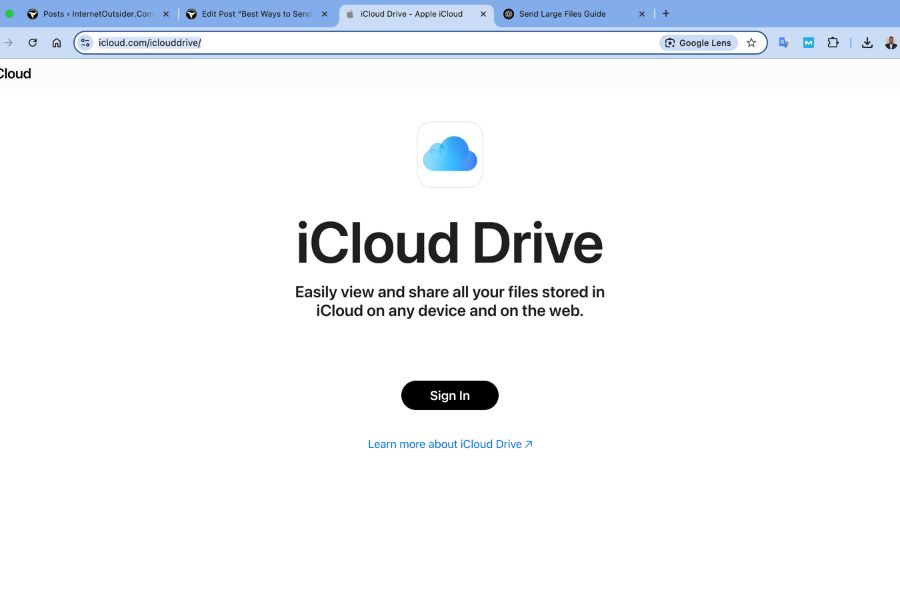The height and width of the screenshot is (600, 900).
Task: Open the browser profile avatar
Action: 891,42
